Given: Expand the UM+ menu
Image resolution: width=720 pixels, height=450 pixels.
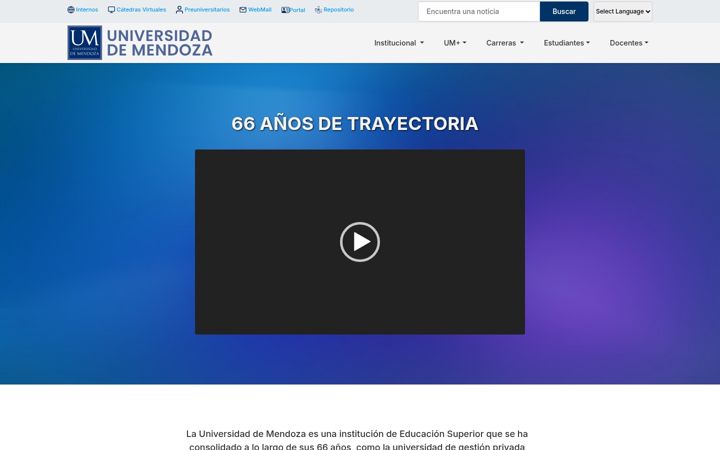Looking at the screenshot, I should [x=455, y=43].
